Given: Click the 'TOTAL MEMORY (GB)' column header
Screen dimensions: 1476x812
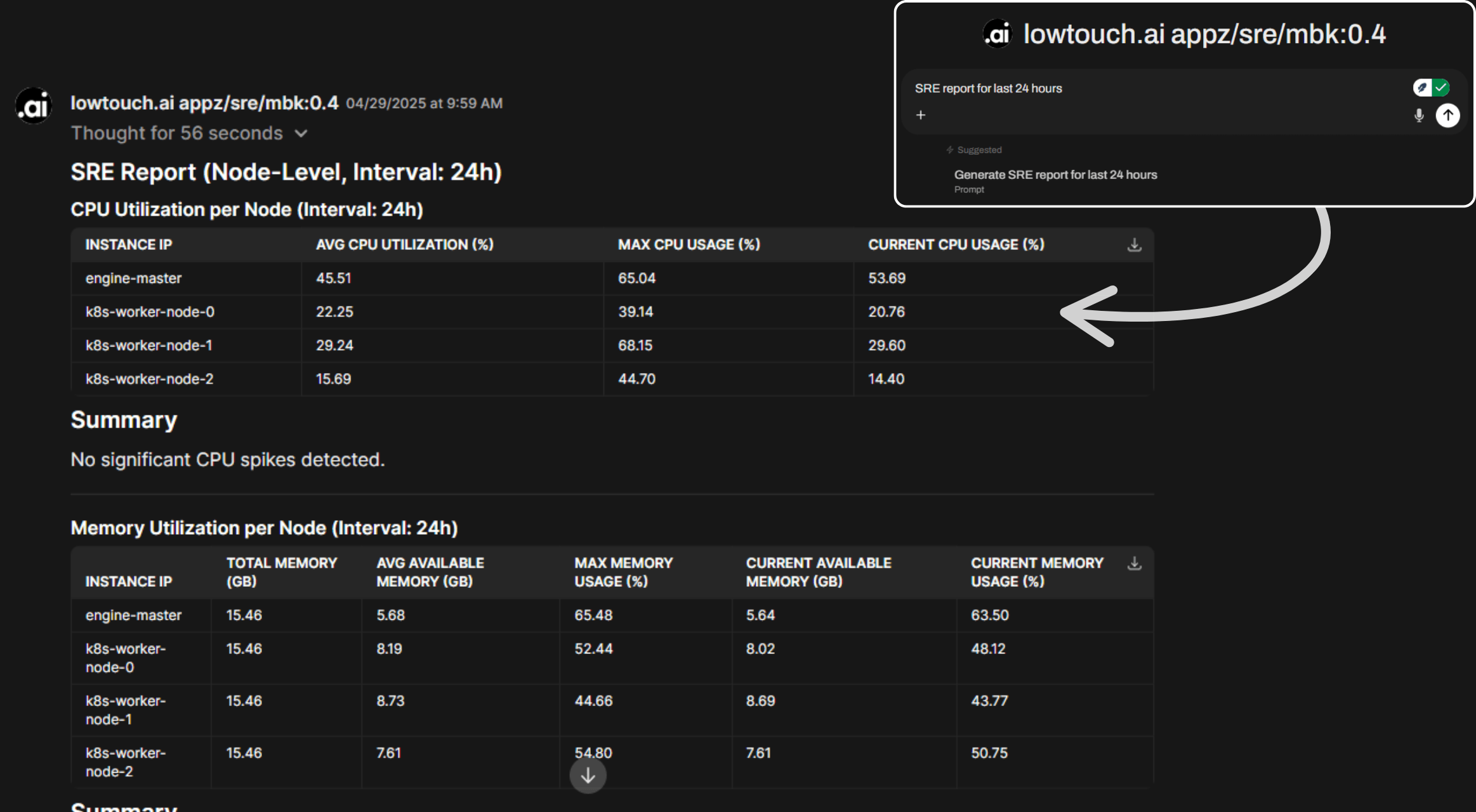Looking at the screenshot, I should (282, 572).
